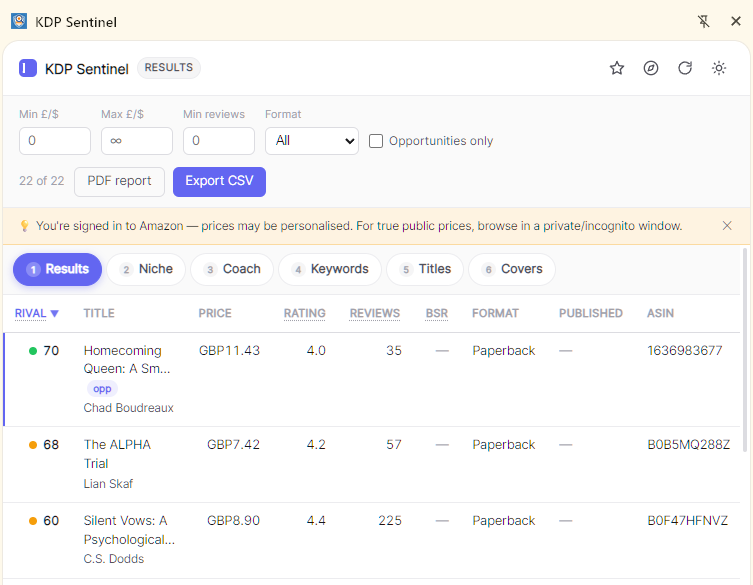This screenshot has width=753, height=585.
Task: Sort by RIVAL column arrow
Action: pyautogui.click(x=54, y=314)
